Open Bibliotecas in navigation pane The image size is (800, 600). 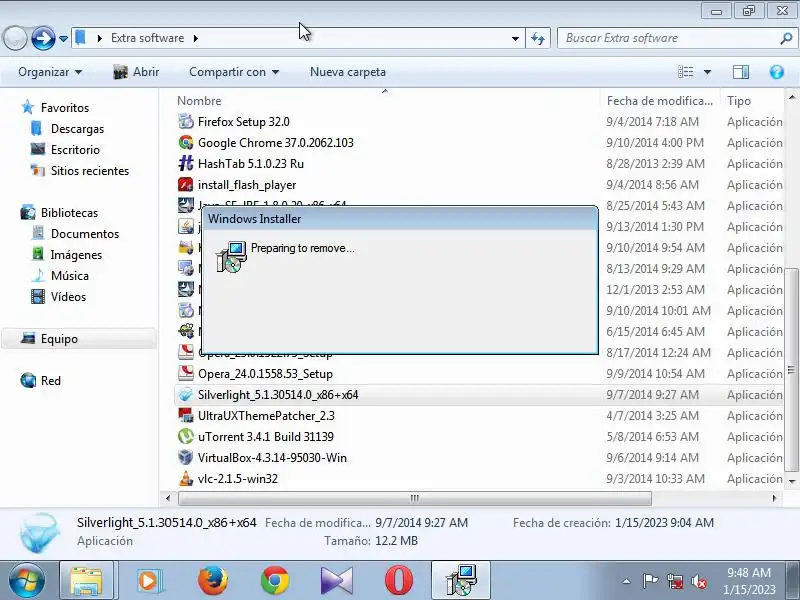point(69,212)
